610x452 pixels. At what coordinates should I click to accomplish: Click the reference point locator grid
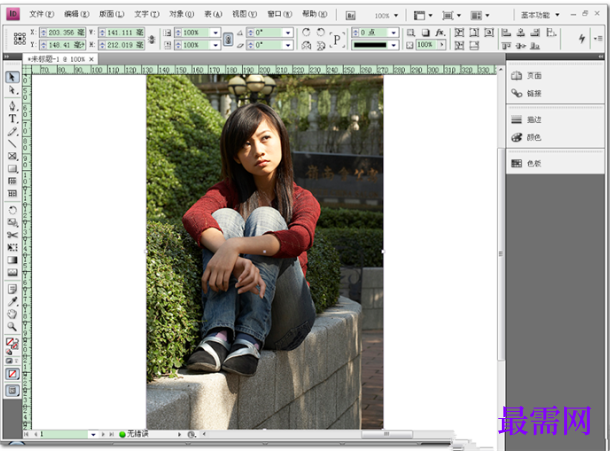(19, 39)
